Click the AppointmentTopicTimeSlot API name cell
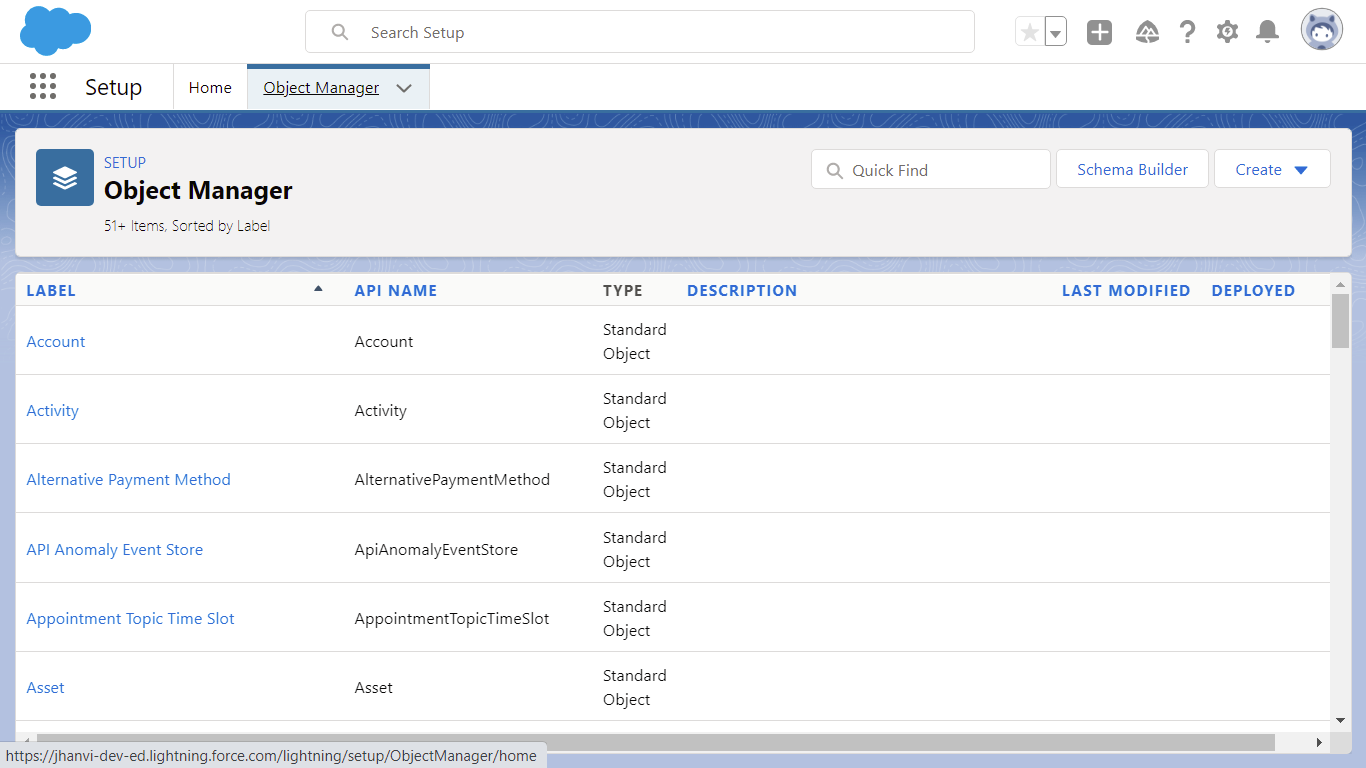 [452, 619]
